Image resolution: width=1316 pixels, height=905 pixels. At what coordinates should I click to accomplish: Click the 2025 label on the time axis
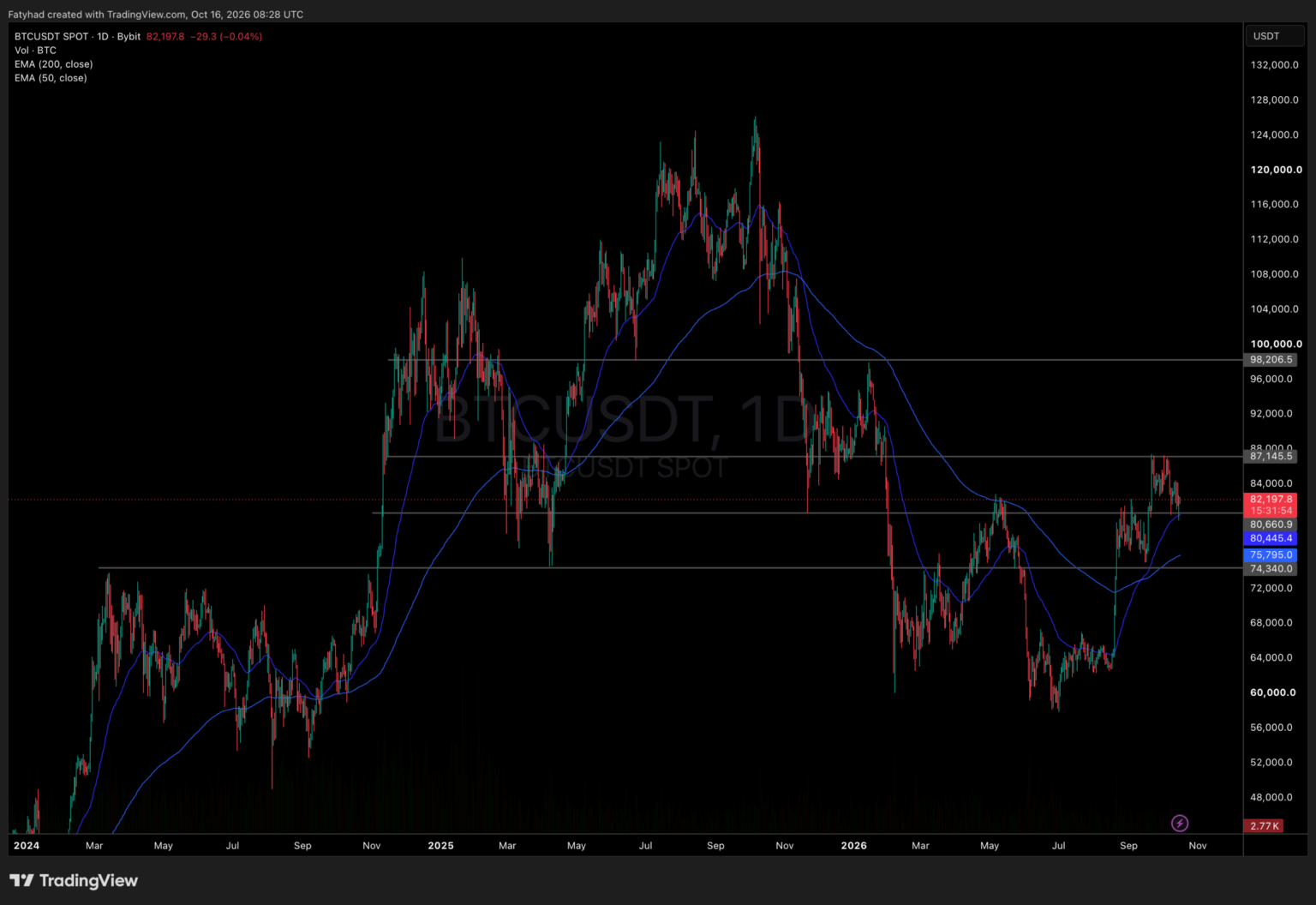pyautogui.click(x=440, y=846)
